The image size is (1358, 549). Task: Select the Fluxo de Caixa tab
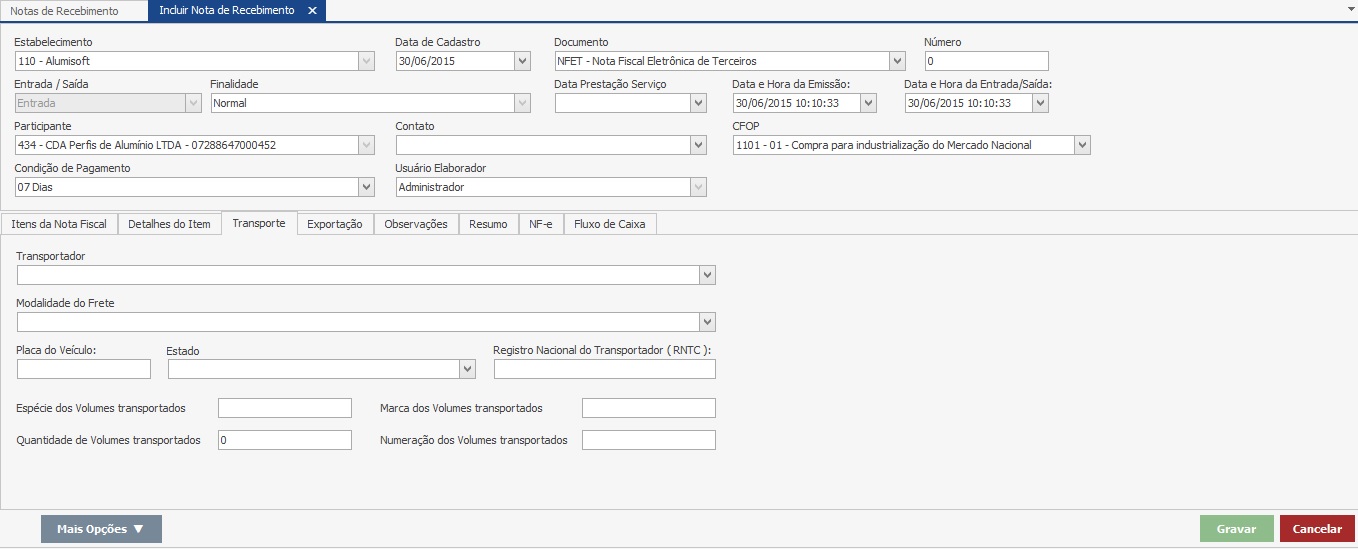610,224
